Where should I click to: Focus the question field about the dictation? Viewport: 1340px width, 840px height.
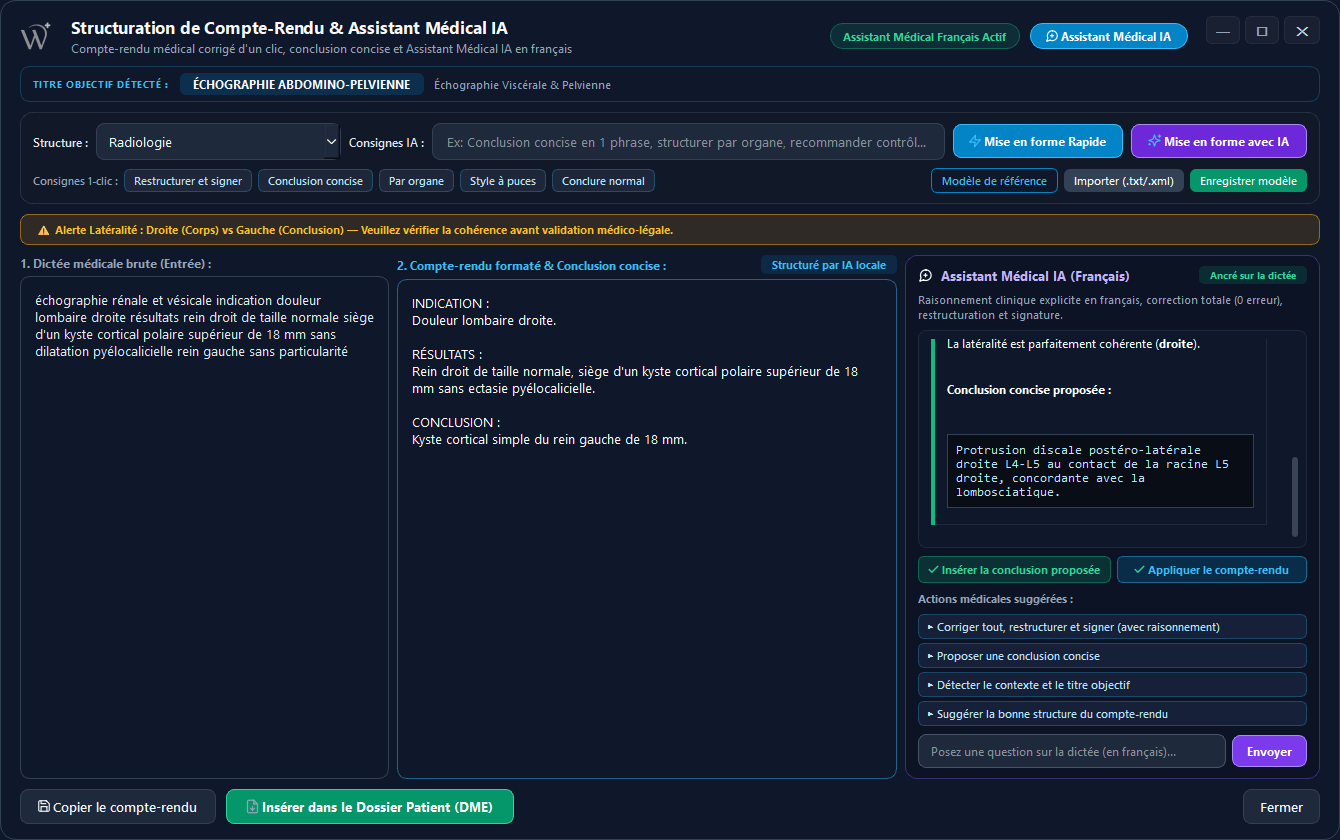pos(1072,751)
